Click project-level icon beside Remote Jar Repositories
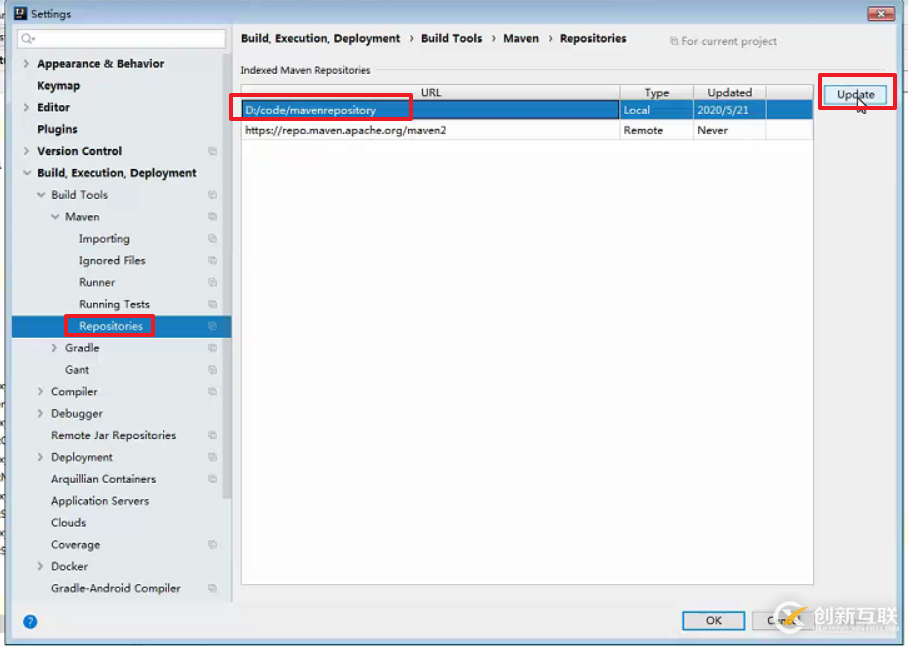 [213, 435]
